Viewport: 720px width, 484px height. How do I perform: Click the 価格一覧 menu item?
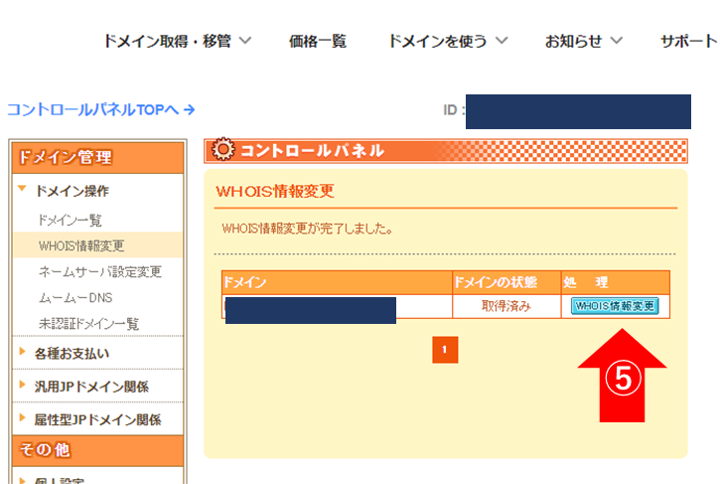[317, 41]
